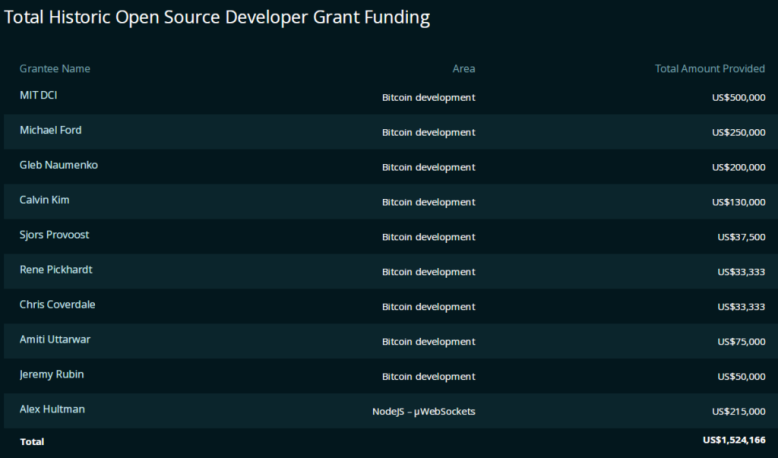
Task: Click on Michael Ford's name
Action: [50, 130]
